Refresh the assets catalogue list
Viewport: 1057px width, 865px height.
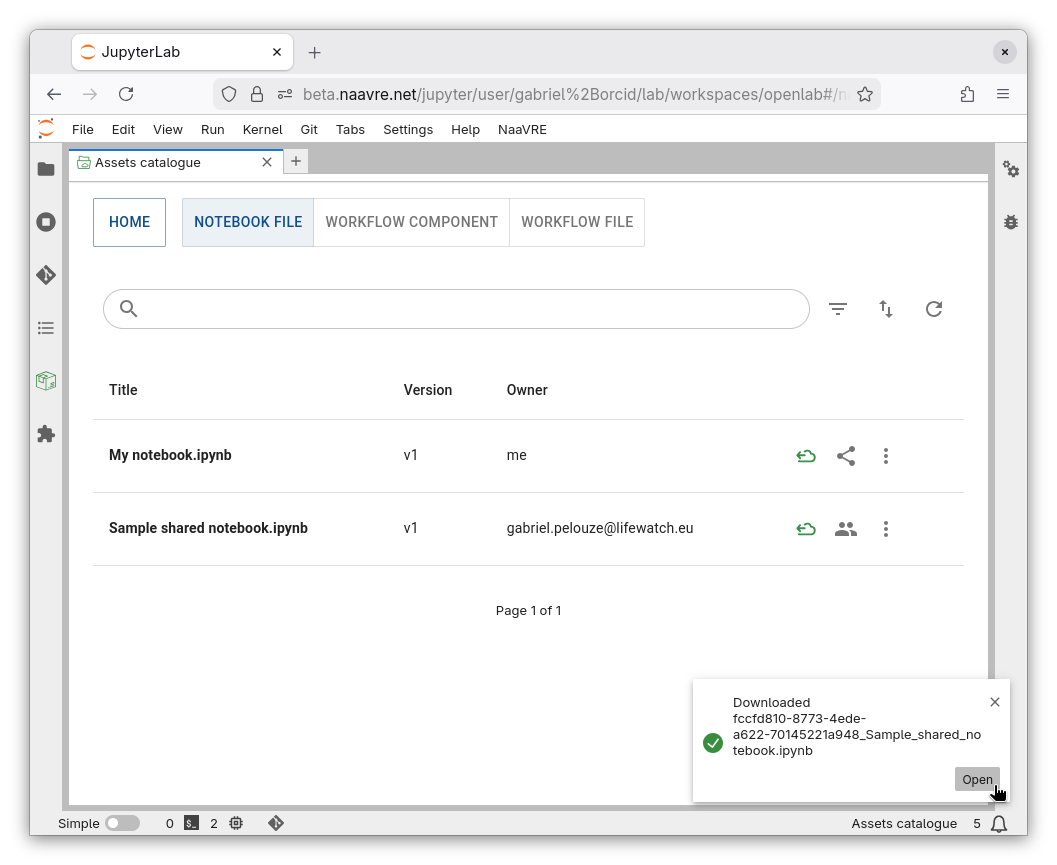(934, 309)
